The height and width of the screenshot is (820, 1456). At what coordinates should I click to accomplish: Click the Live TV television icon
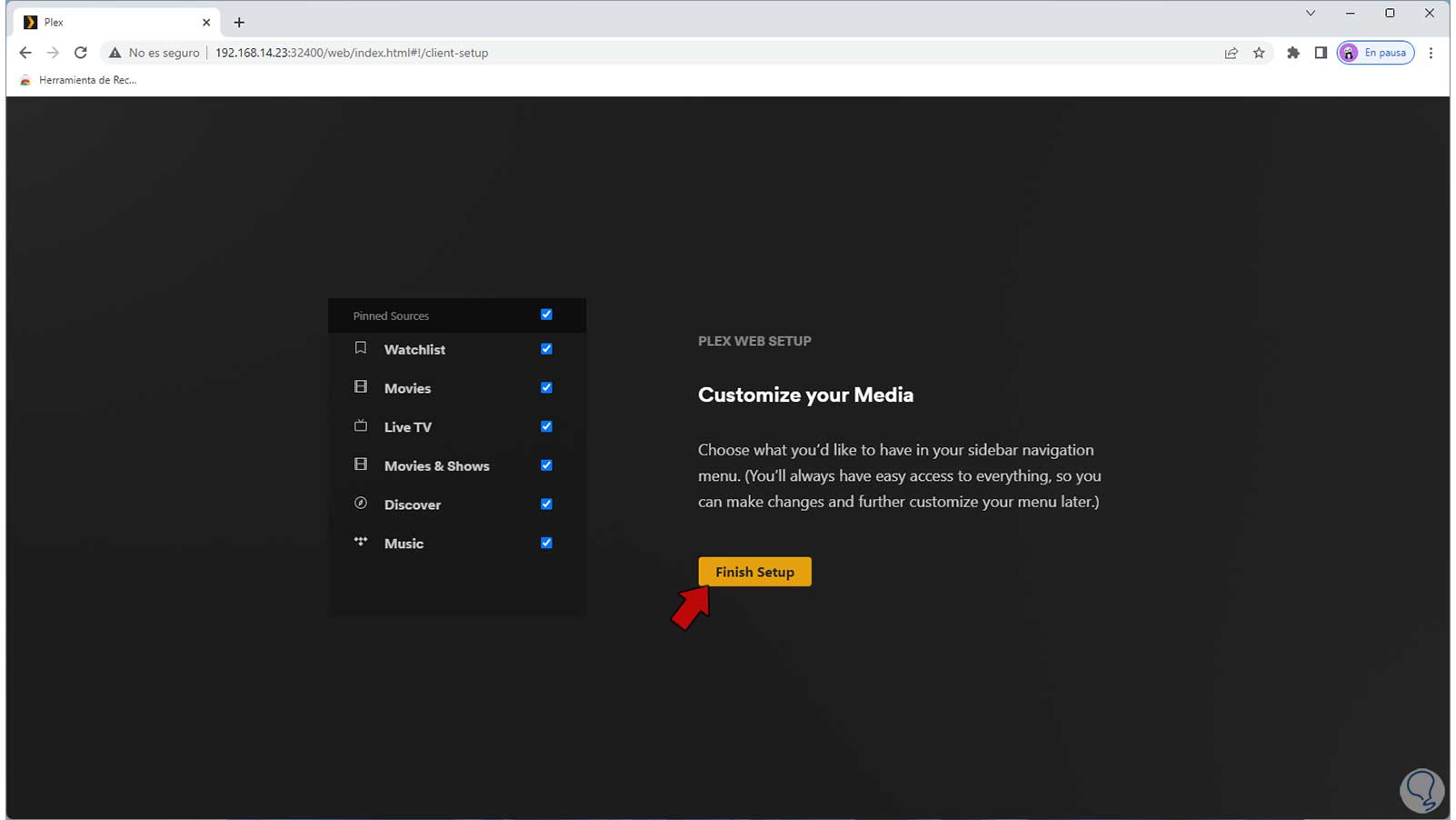361,425
